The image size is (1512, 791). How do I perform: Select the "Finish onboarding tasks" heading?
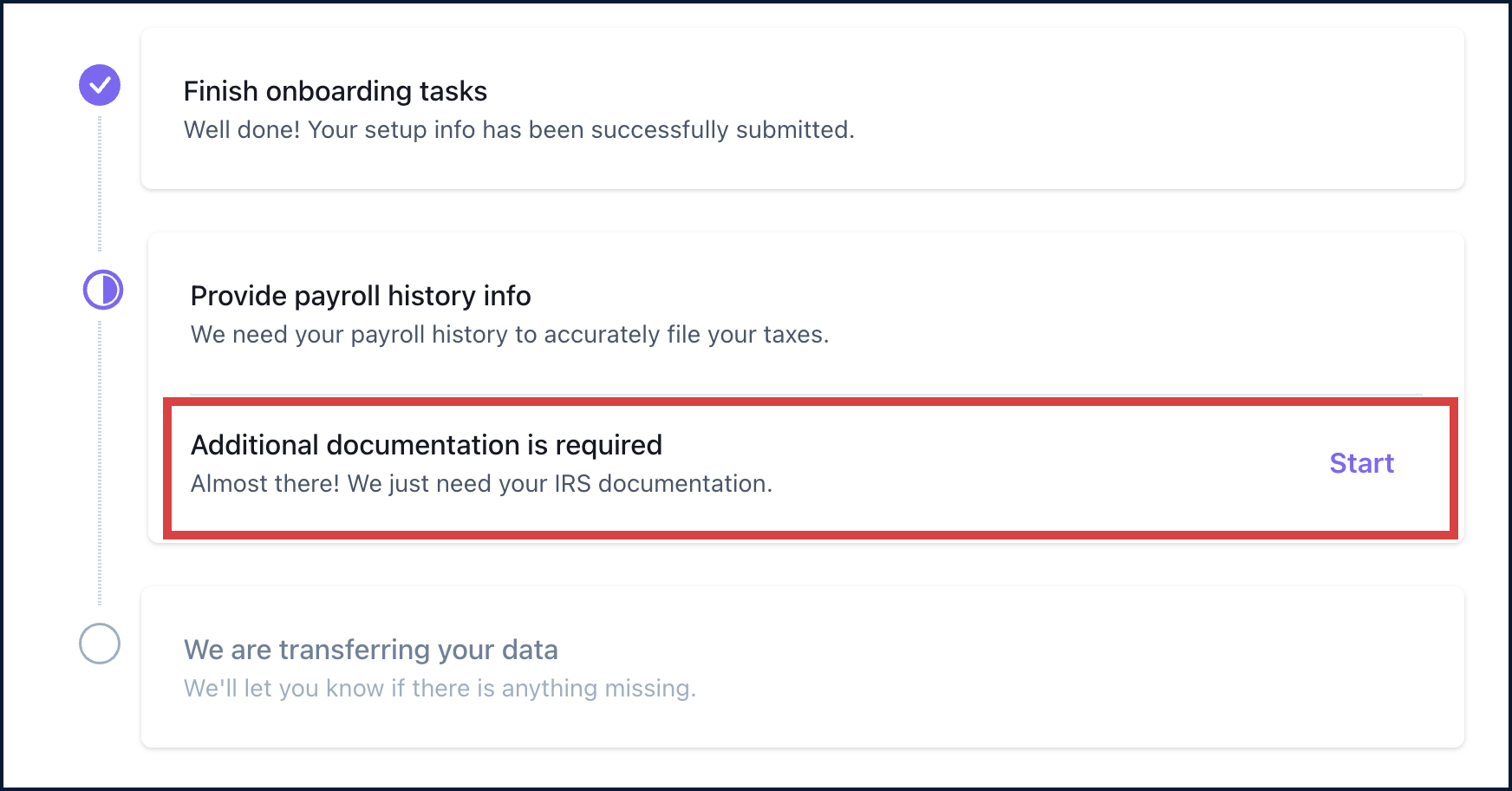336,91
